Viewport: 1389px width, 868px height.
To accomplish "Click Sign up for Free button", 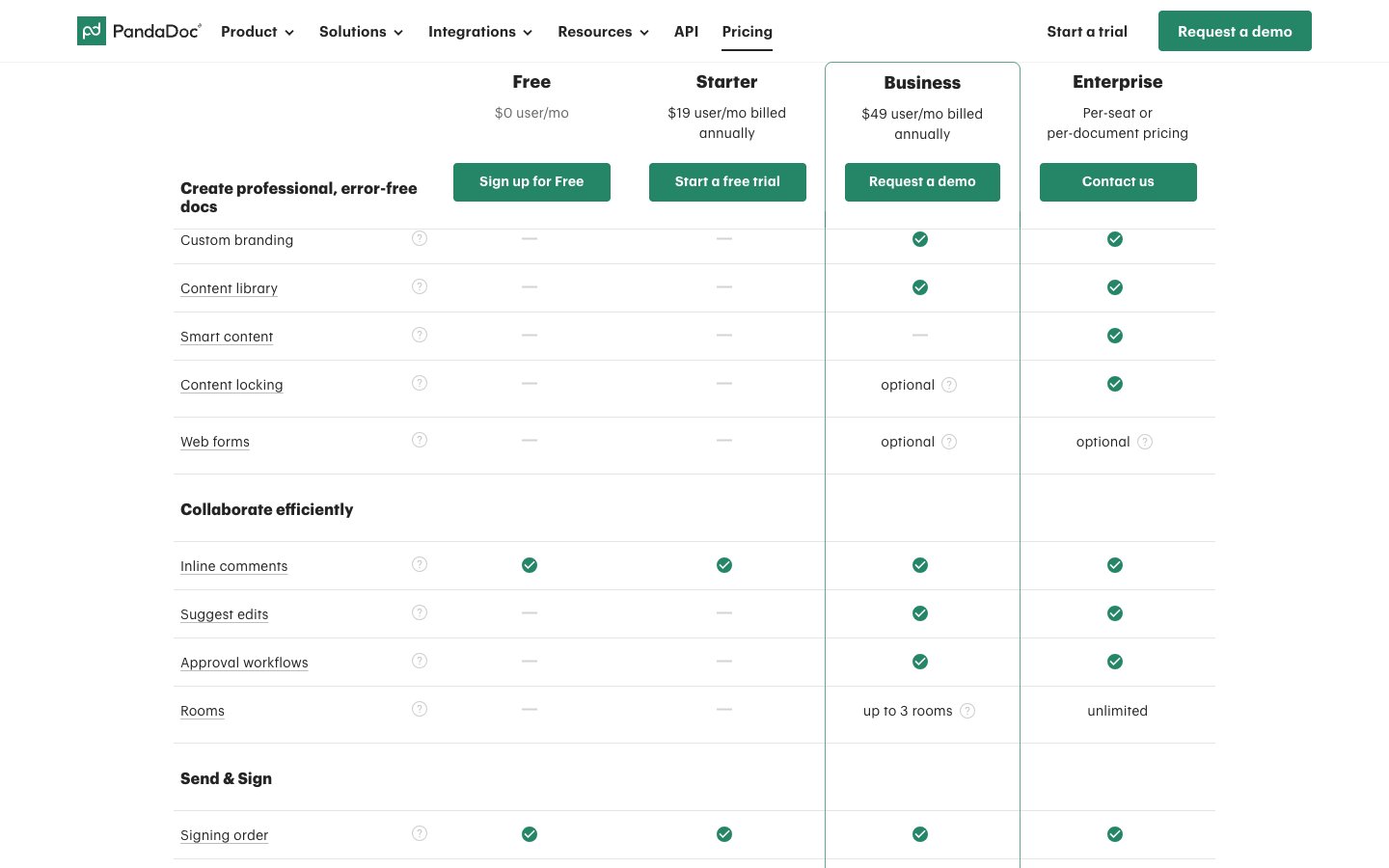I will 531,181.
